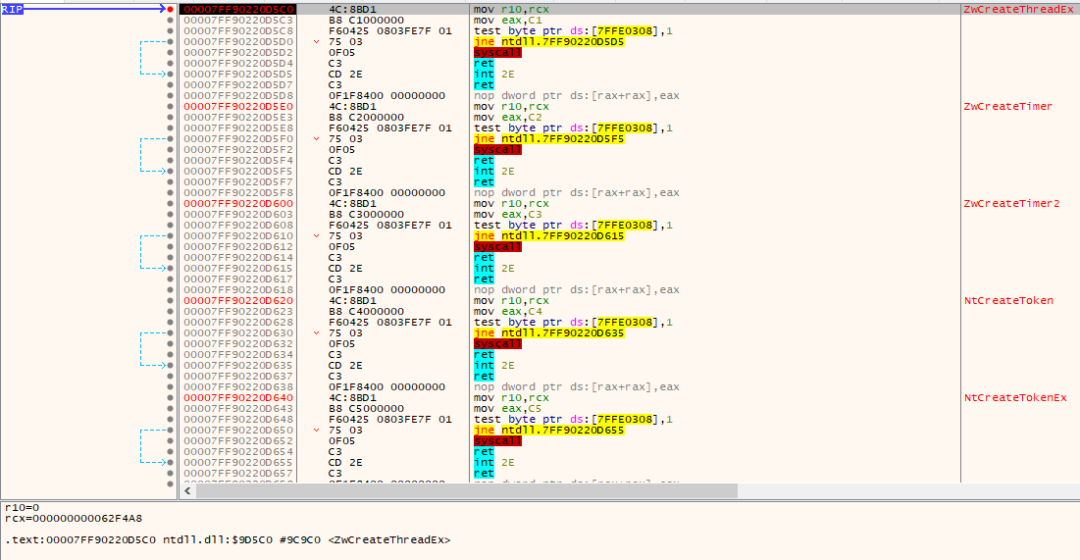
Task: Toggle breakpoint dot for address 00007FF90220D5C3
Action: (170, 20)
